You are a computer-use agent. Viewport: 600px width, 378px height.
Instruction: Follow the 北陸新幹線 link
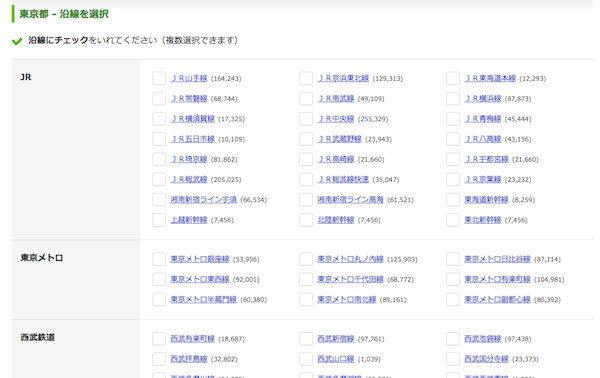[x=336, y=220]
